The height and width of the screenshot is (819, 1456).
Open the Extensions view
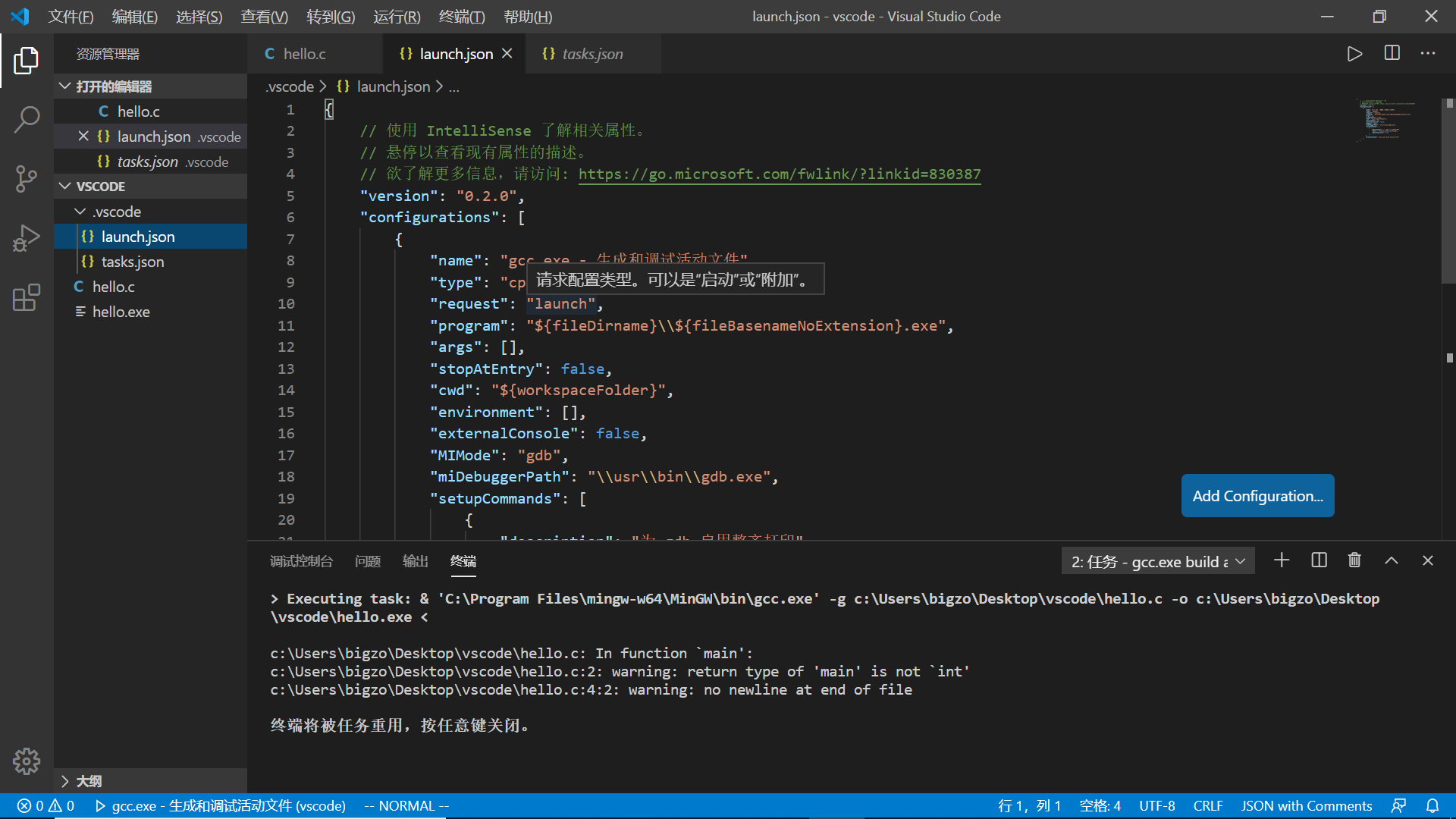pyautogui.click(x=27, y=297)
